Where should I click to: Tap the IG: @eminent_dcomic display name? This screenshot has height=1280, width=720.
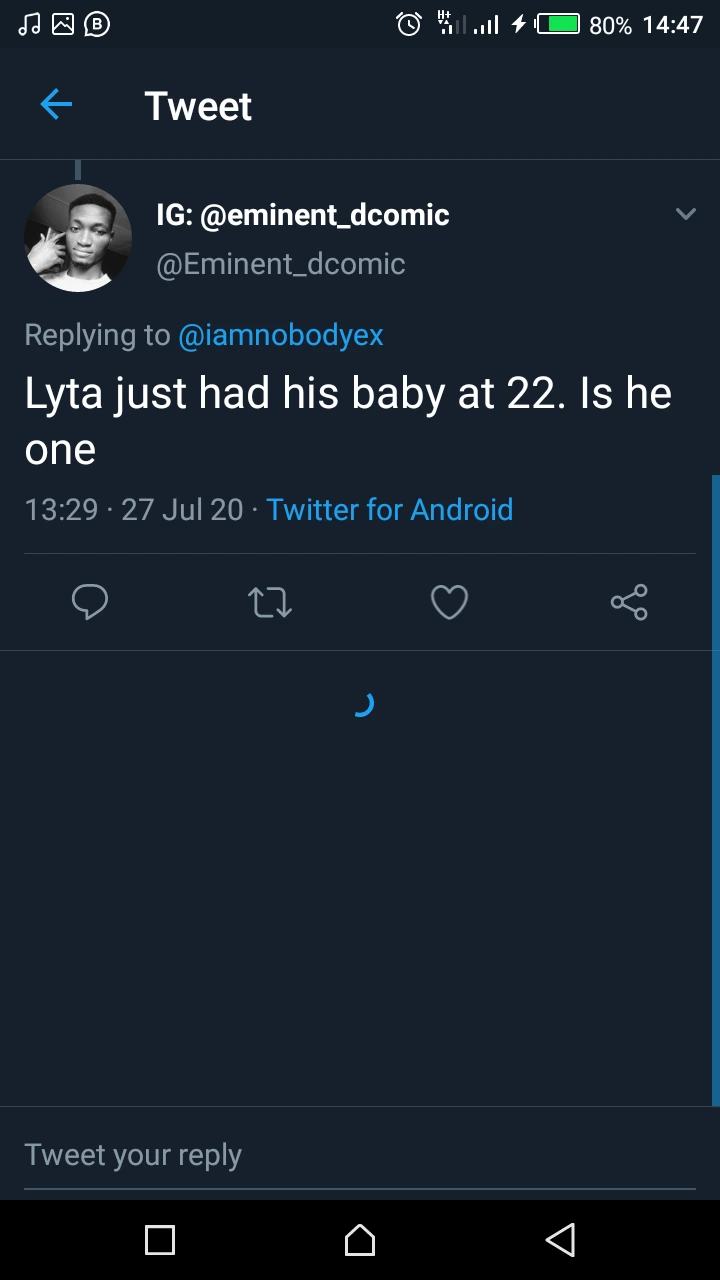pyautogui.click(x=303, y=214)
